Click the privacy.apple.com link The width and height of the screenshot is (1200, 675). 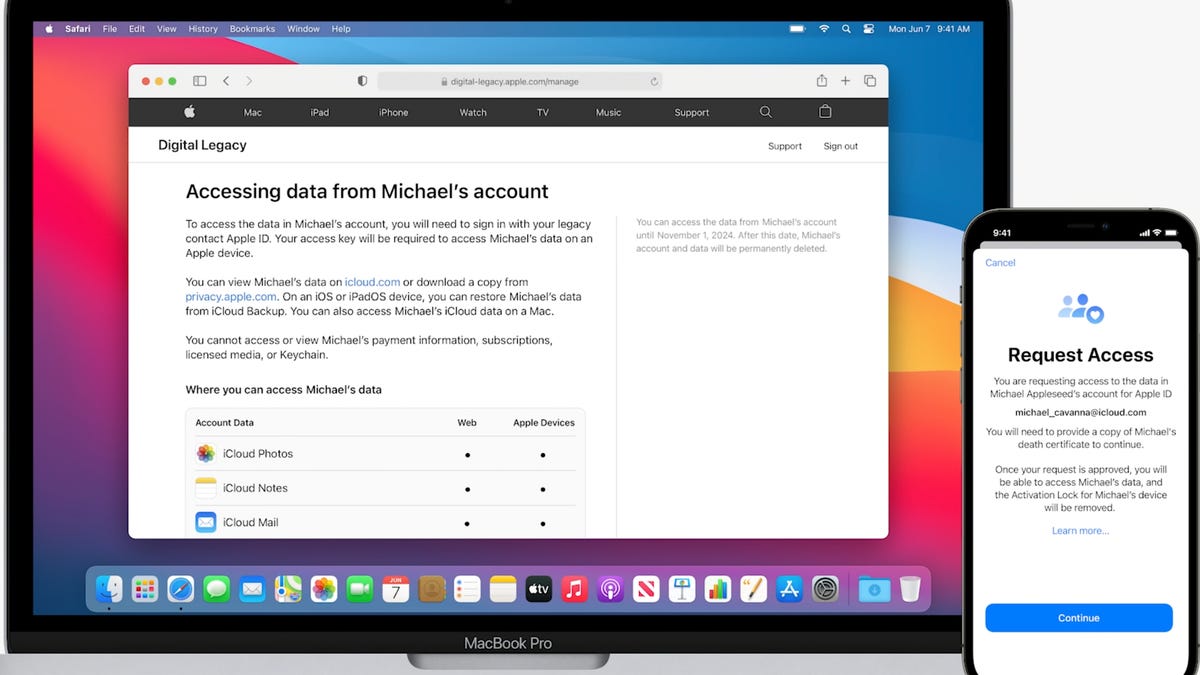[x=231, y=297]
